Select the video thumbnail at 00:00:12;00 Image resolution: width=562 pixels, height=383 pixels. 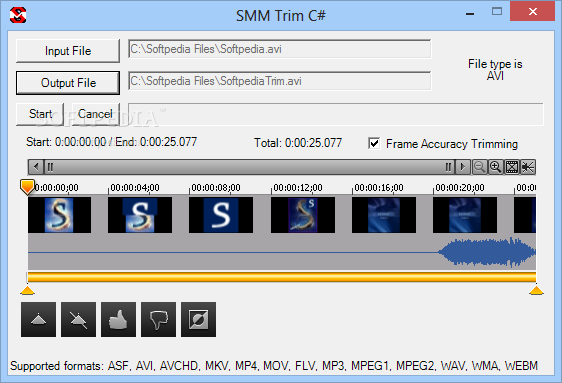click(303, 215)
